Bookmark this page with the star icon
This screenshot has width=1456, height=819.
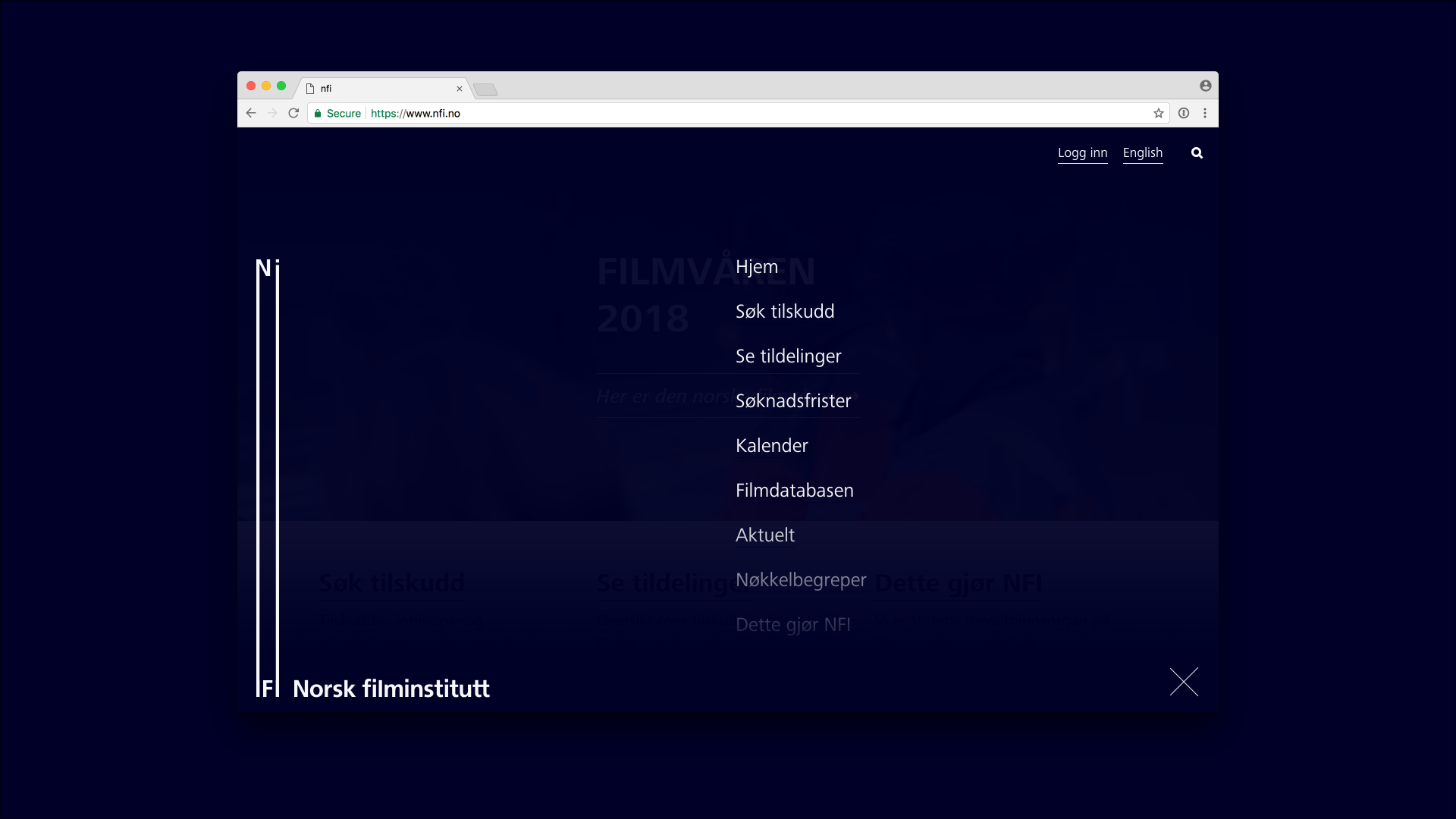coord(1159,113)
